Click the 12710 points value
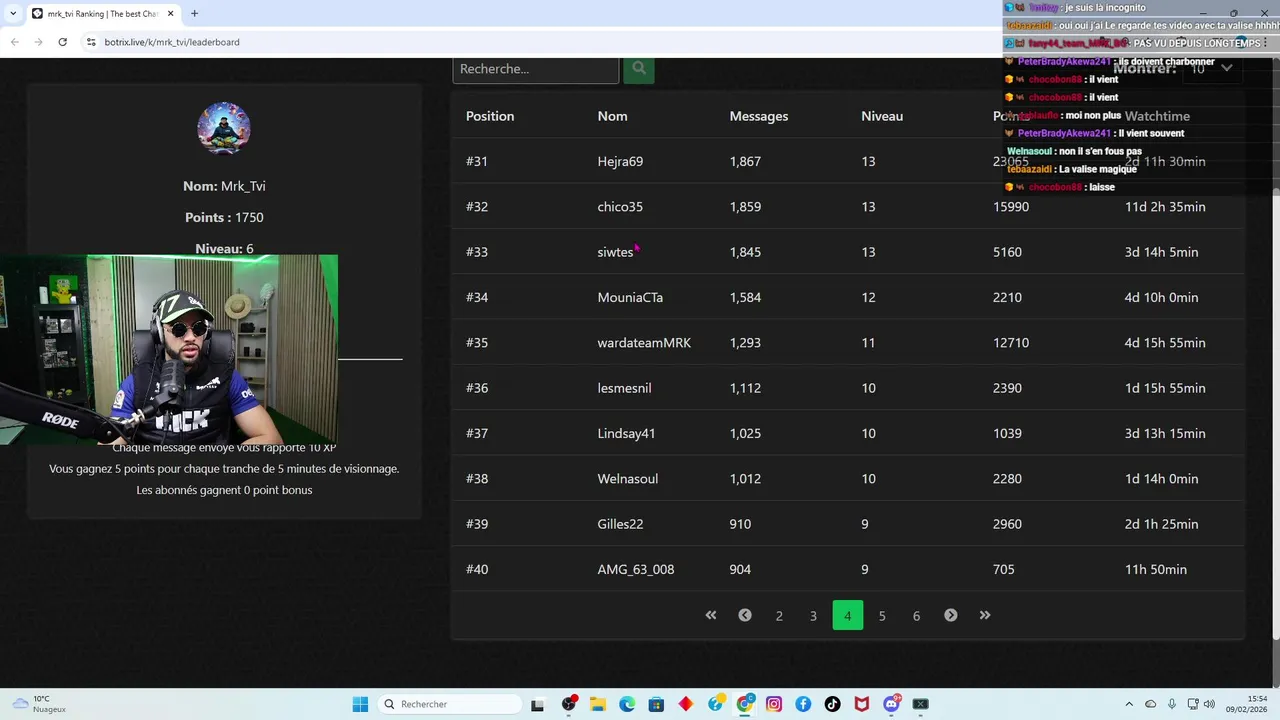The image size is (1280, 720). [x=1011, y=343]
